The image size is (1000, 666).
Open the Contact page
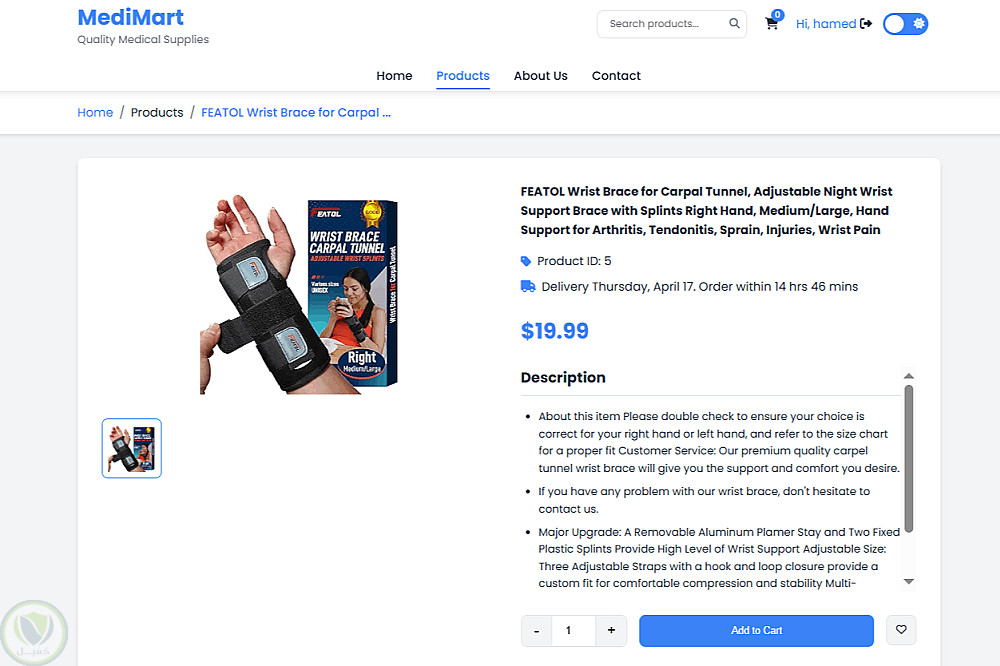(616, 76)
